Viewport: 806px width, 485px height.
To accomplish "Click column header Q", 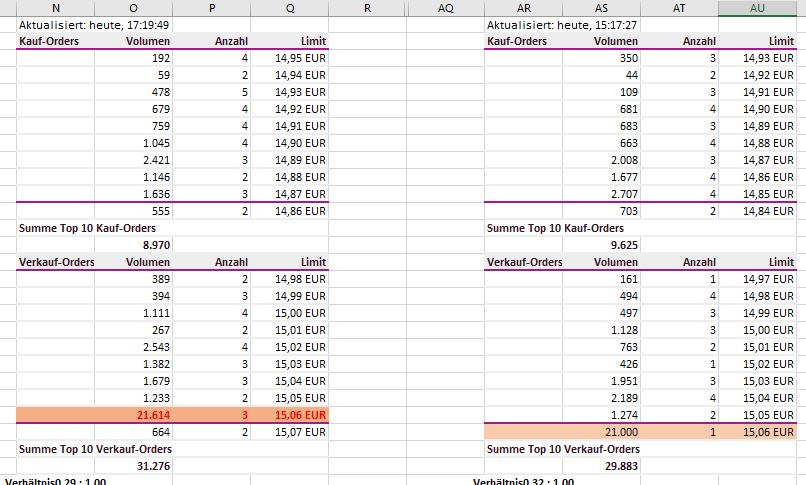I will pyautogui.click(x=290, y=8).
